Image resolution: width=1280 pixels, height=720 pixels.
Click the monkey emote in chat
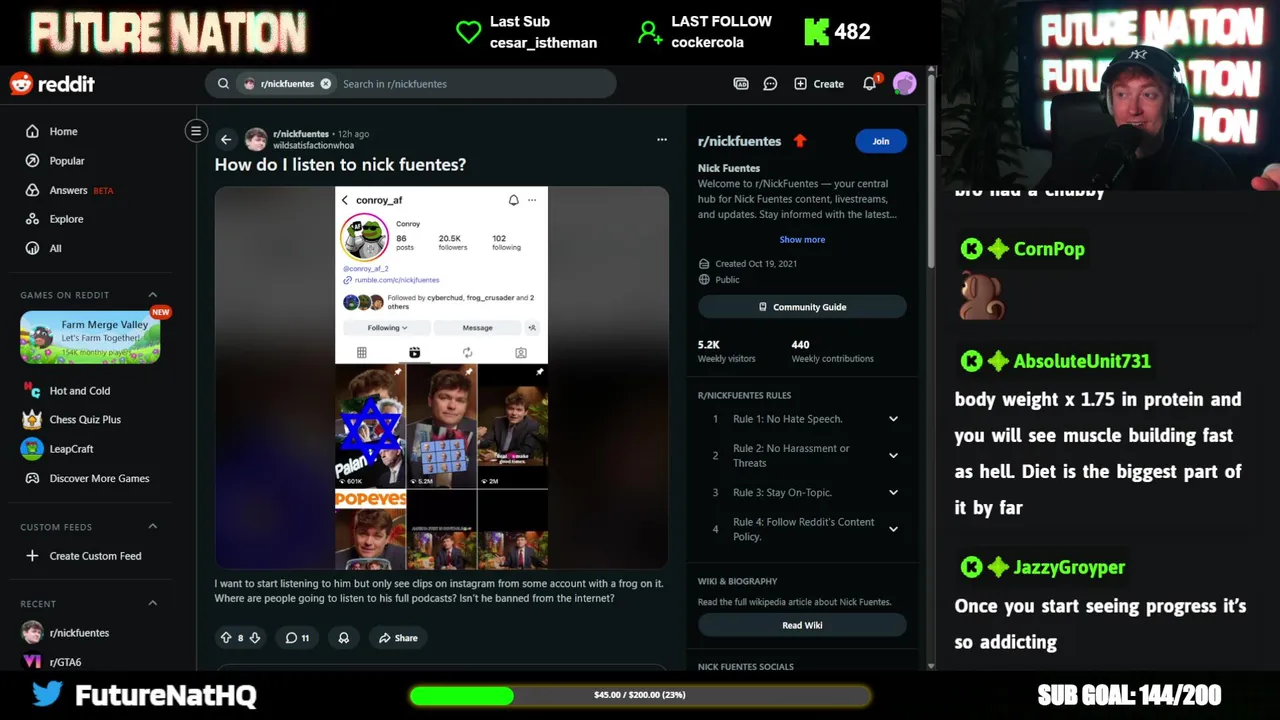coord(980,297)
